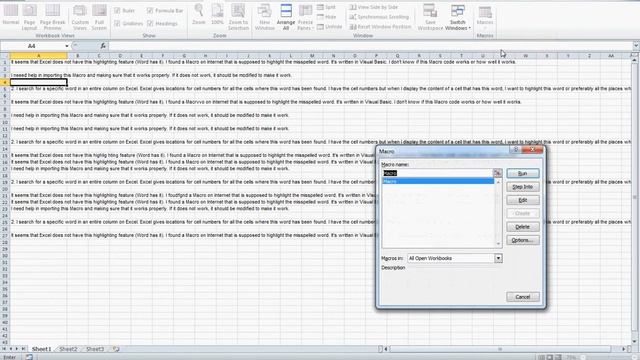Click the horizontal scrollbar left arrow

coord(387,349)
